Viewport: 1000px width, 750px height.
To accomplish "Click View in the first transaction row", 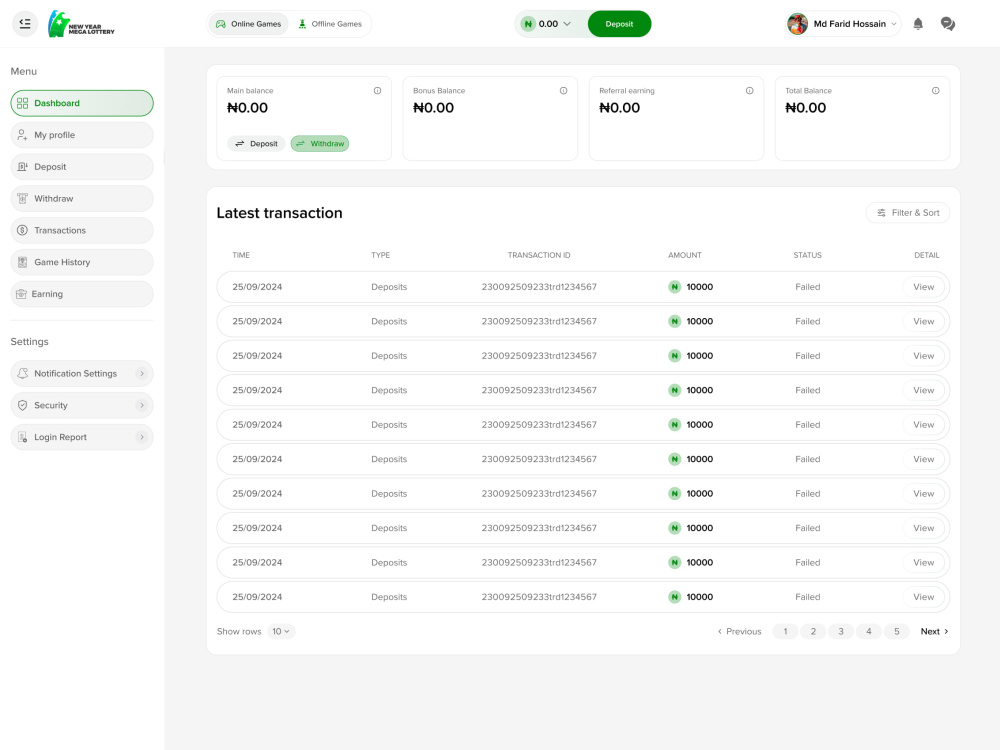I will pyautogui.click(x=923, y=287).
